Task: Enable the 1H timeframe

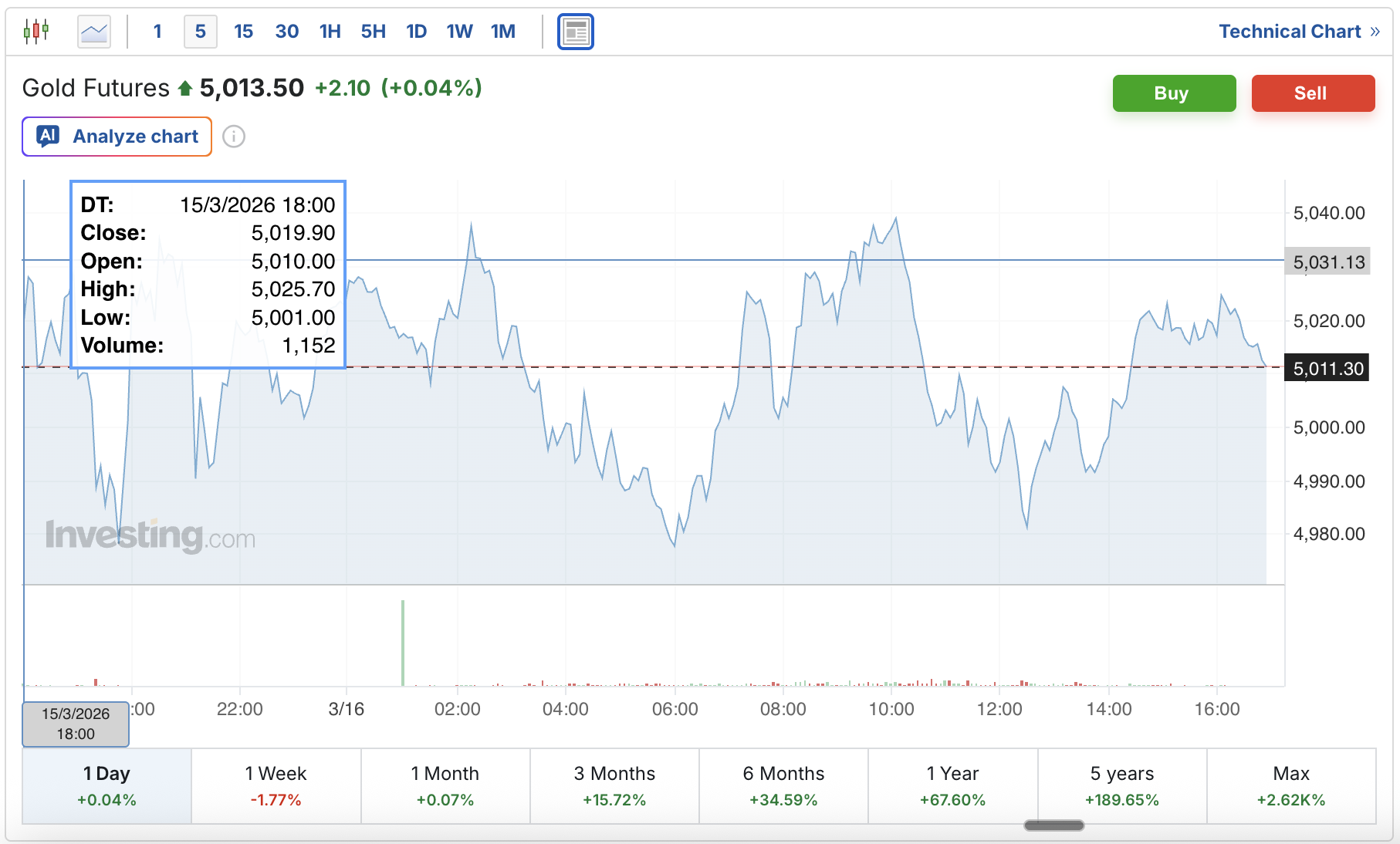Action: [330, 31]
